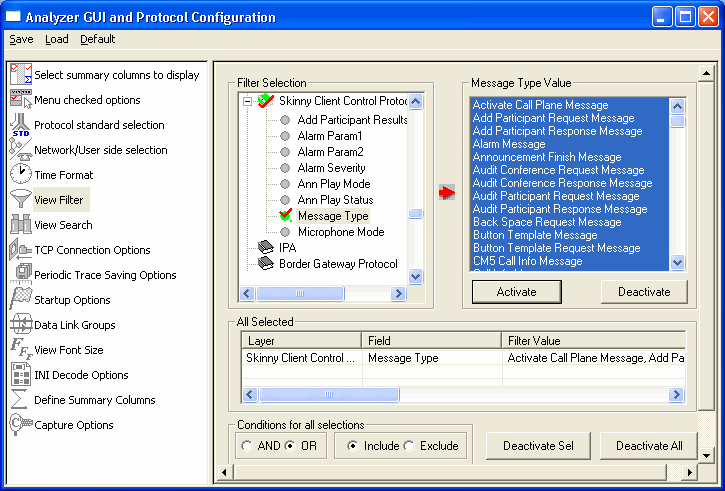Click the Deactivate button
The width and height of the screenshot is (725, 491).
[644, 292]
